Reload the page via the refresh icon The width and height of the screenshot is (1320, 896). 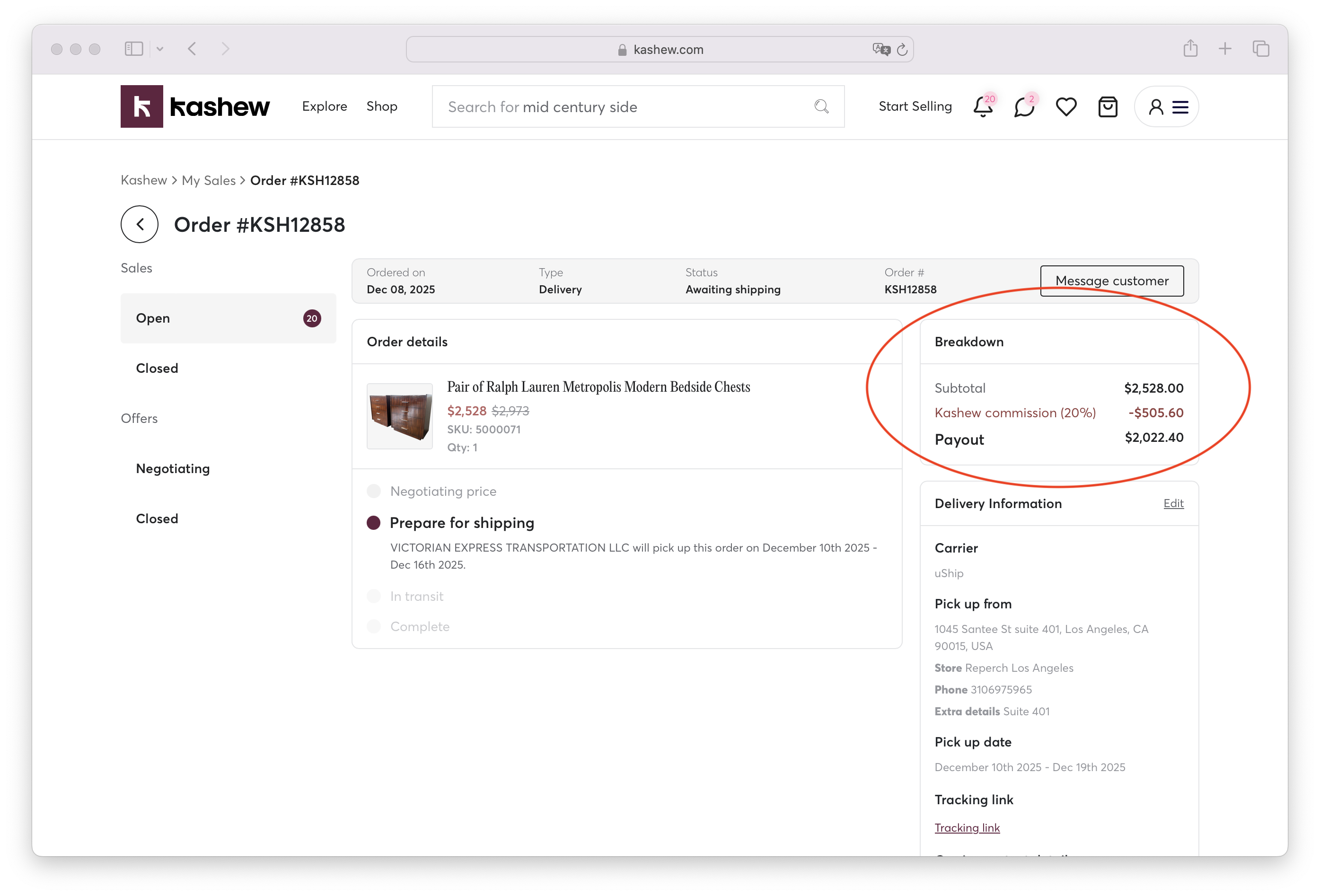[x=903, y=49]
